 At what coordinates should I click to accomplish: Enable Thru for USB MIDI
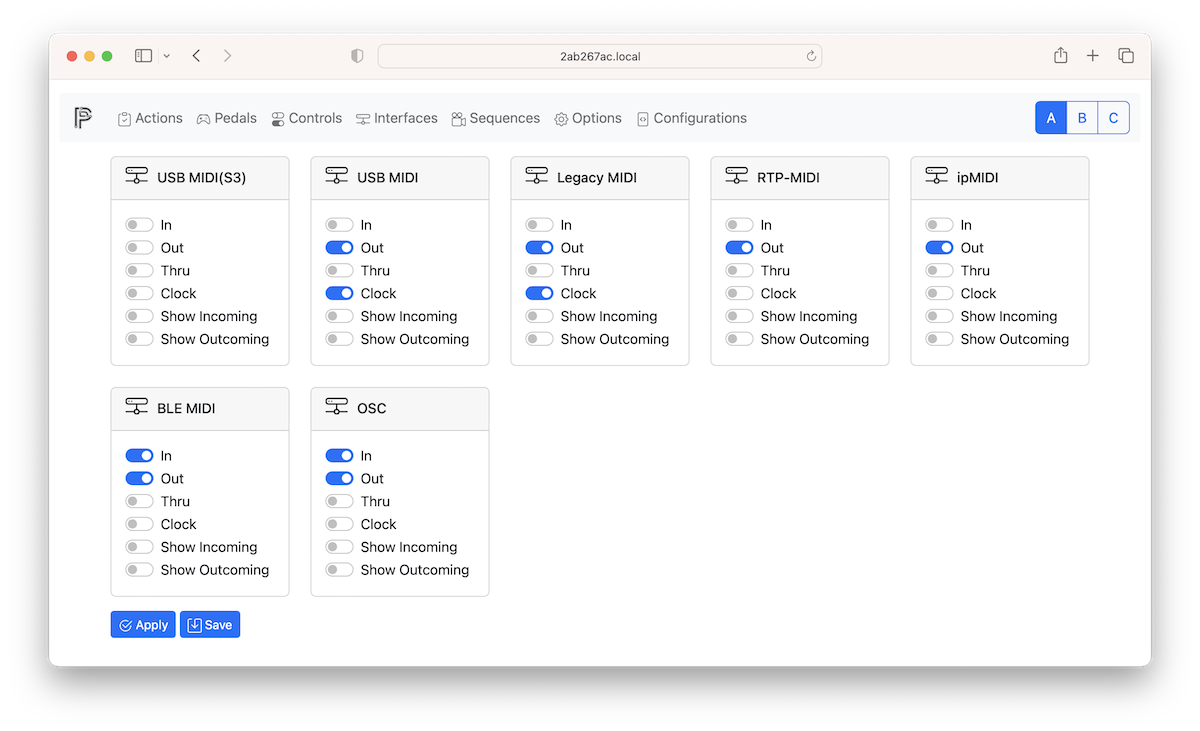[339, 271]
